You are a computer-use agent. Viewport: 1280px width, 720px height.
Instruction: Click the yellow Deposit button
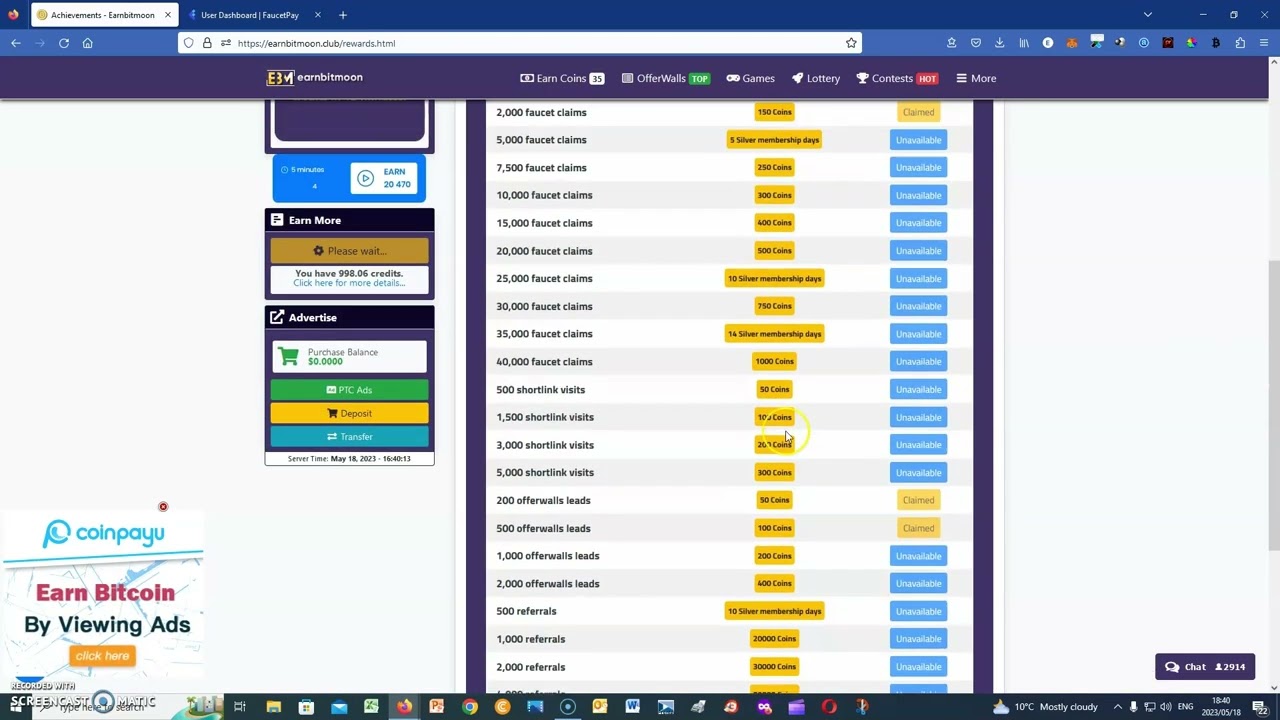click(x=349, y=413)
